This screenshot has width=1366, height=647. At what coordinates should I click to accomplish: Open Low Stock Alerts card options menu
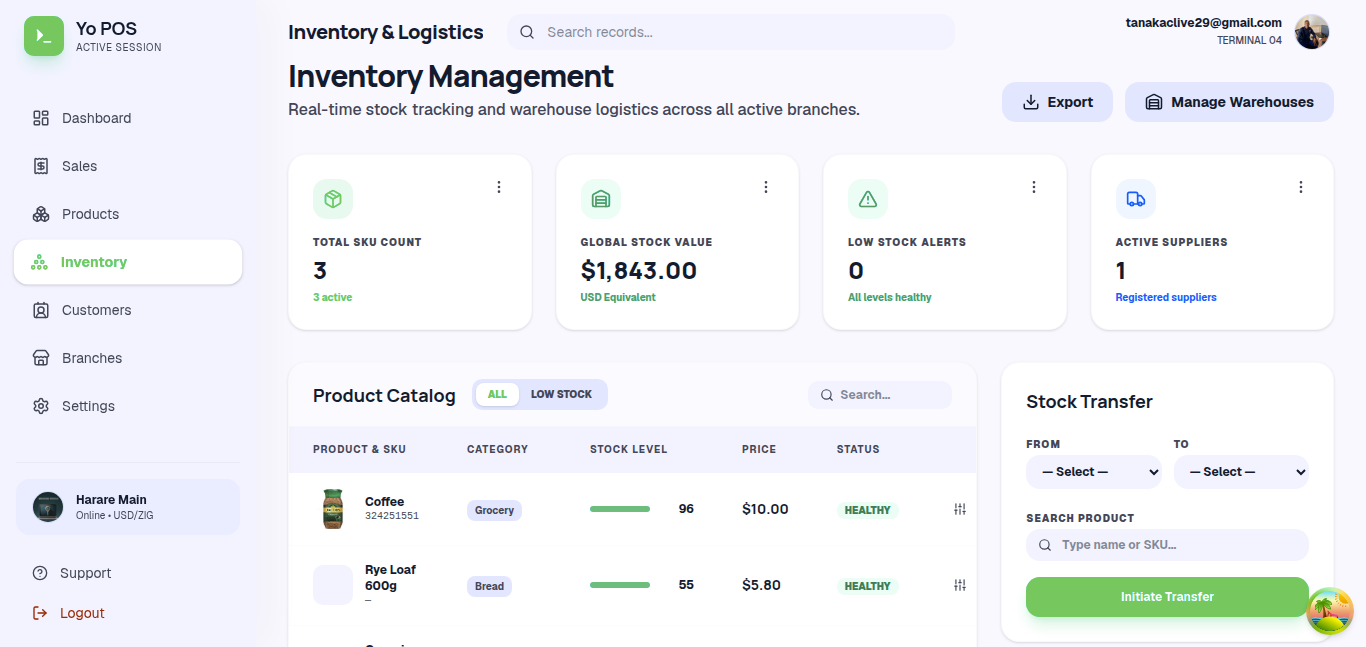[x=1034, y=187]
